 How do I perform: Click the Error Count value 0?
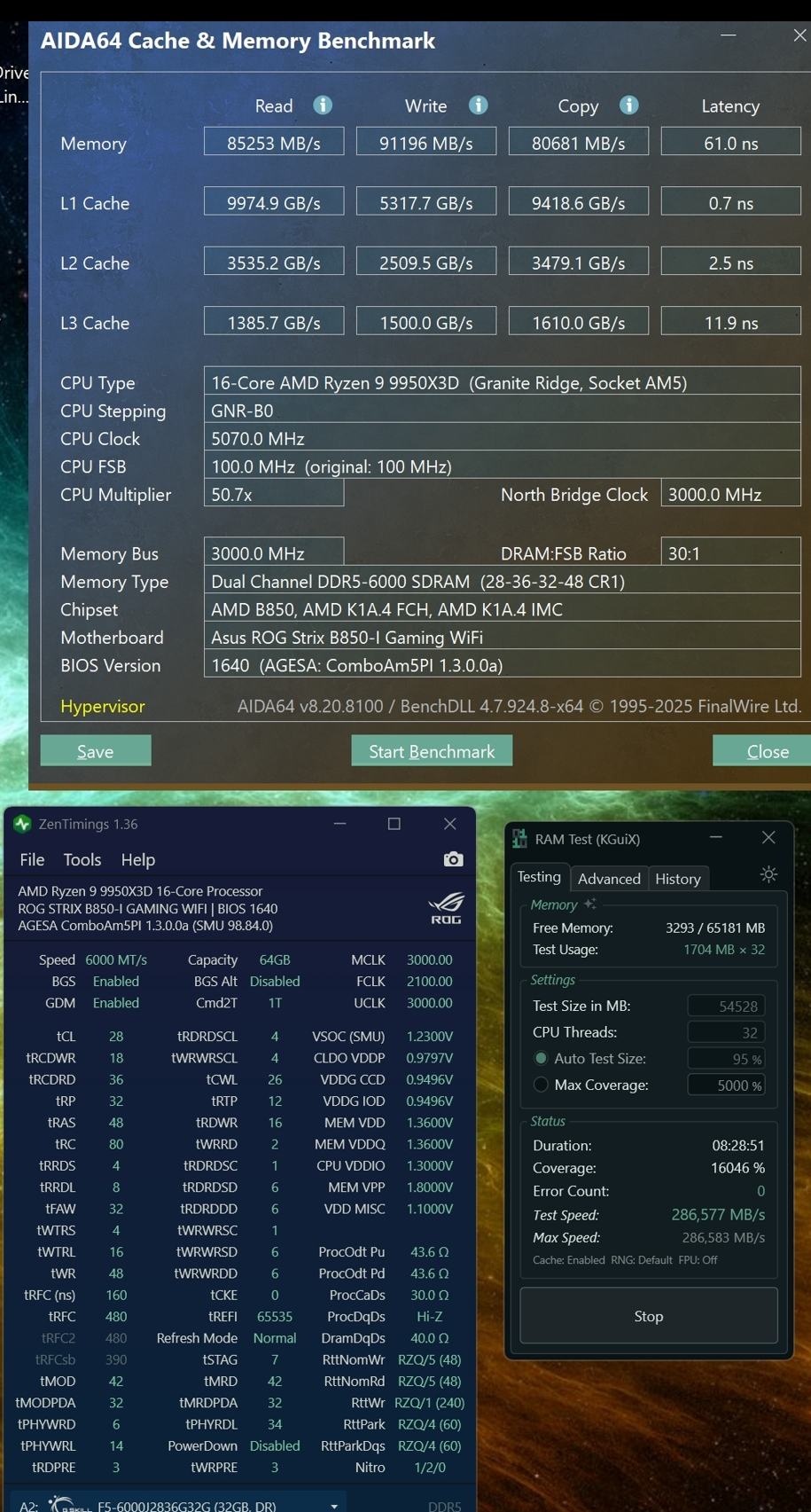coord(760,1191)
